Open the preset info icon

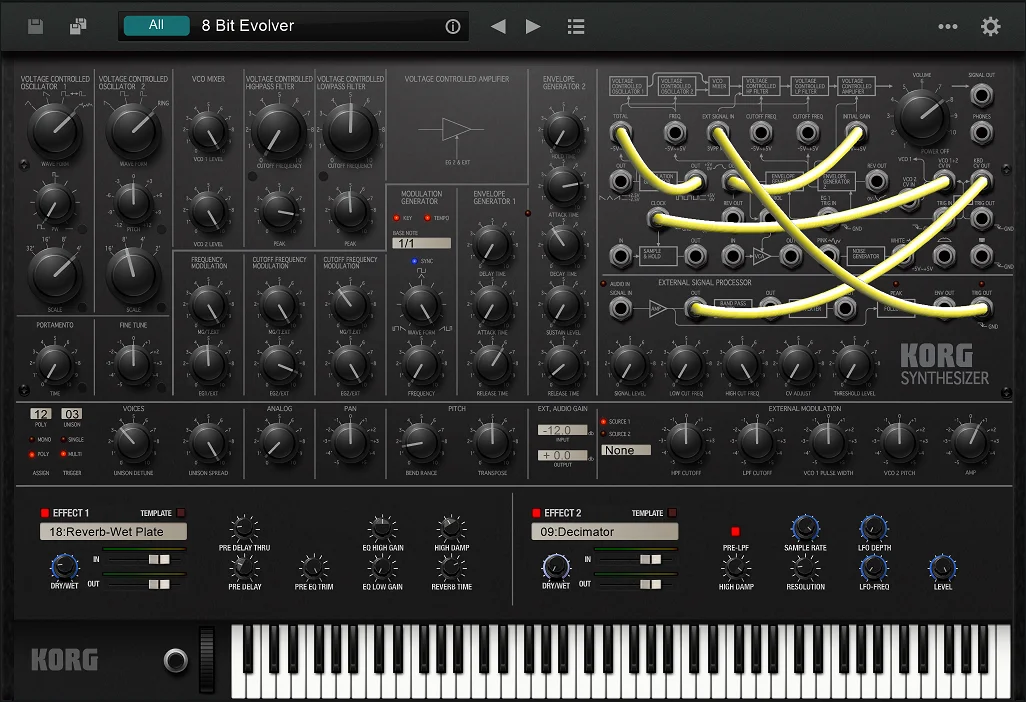coord(452,26)
